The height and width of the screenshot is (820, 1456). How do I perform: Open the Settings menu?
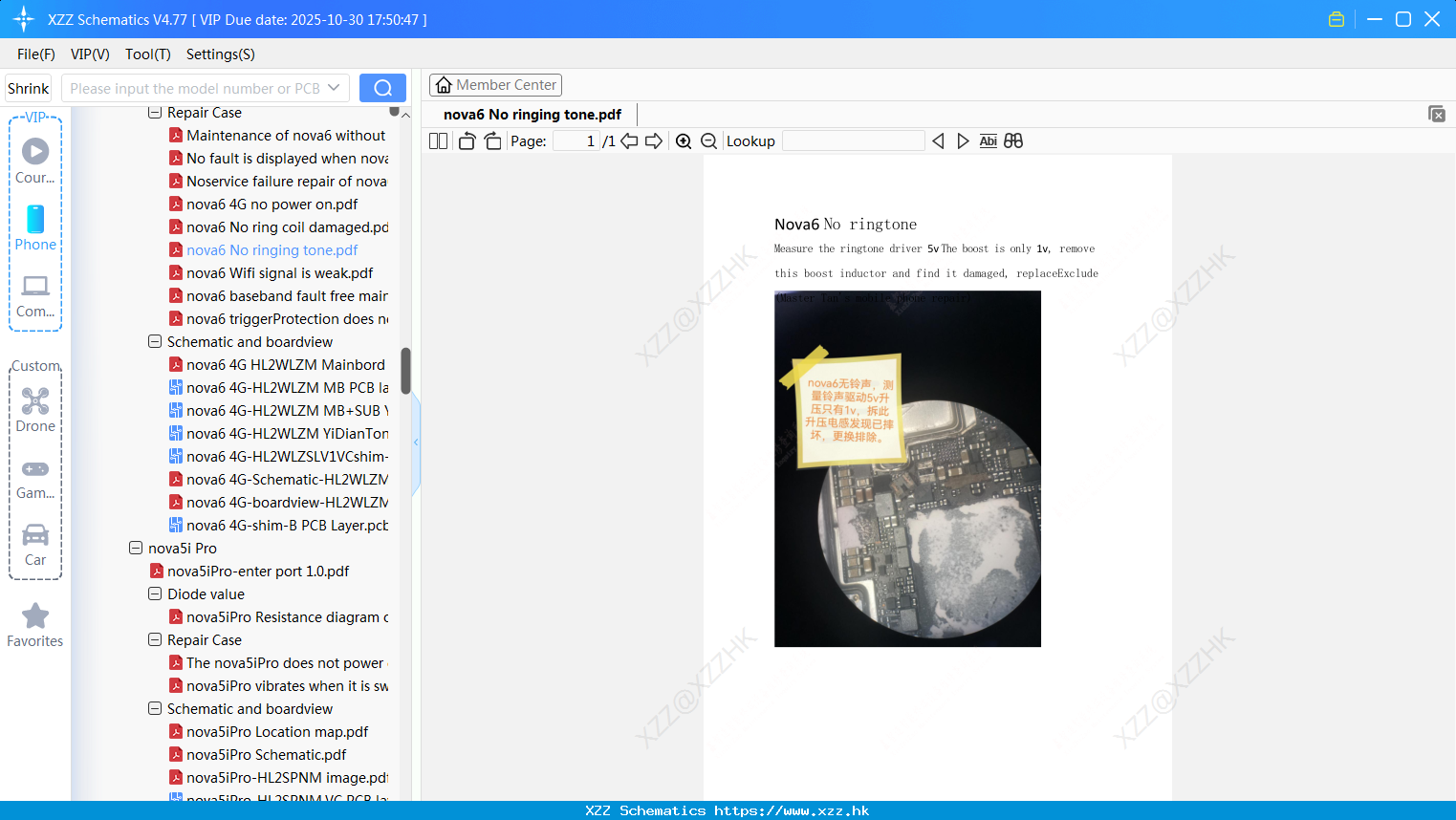coord(220,54)
